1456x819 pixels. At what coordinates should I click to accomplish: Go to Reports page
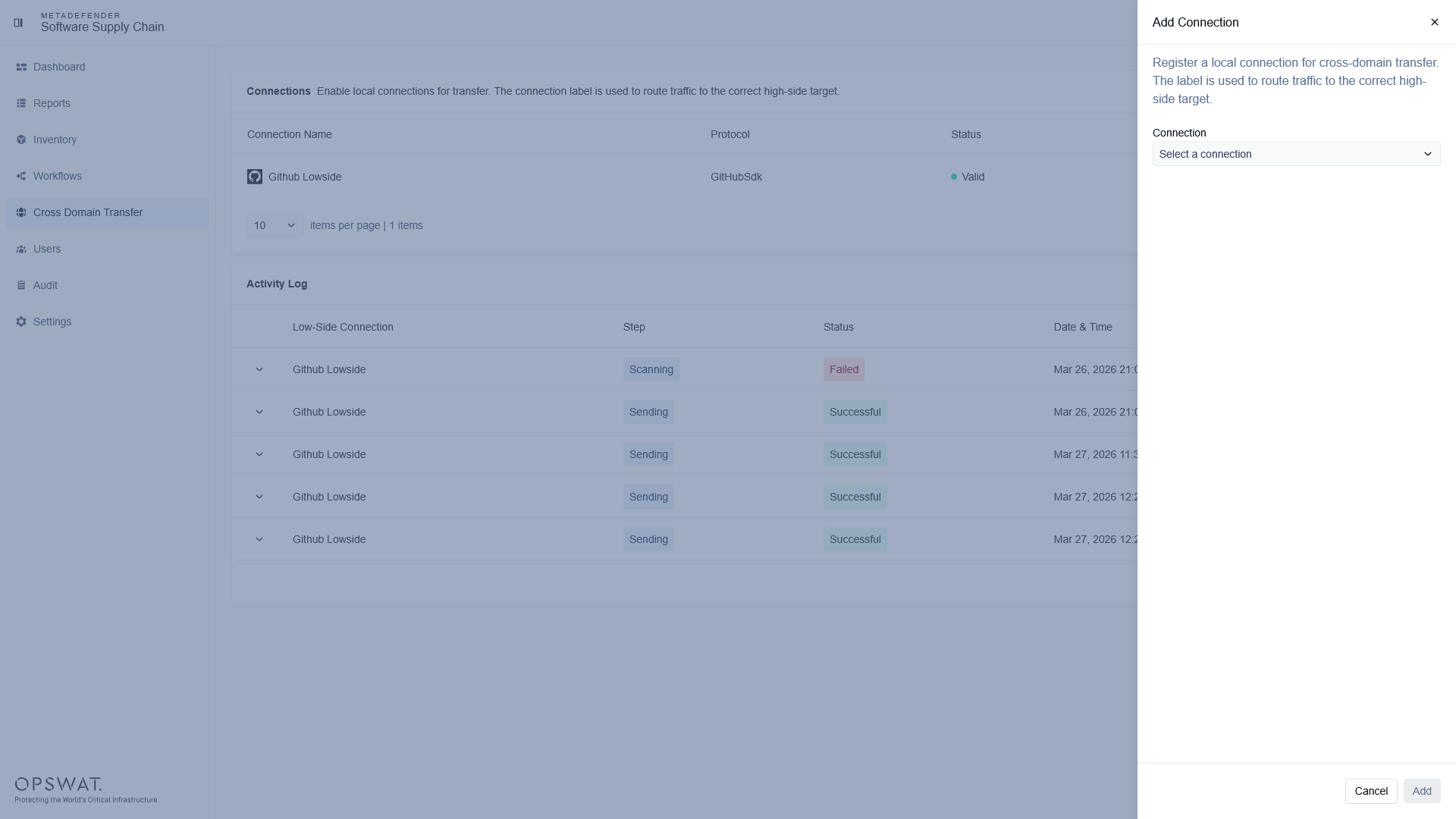[x=52, y=104]
